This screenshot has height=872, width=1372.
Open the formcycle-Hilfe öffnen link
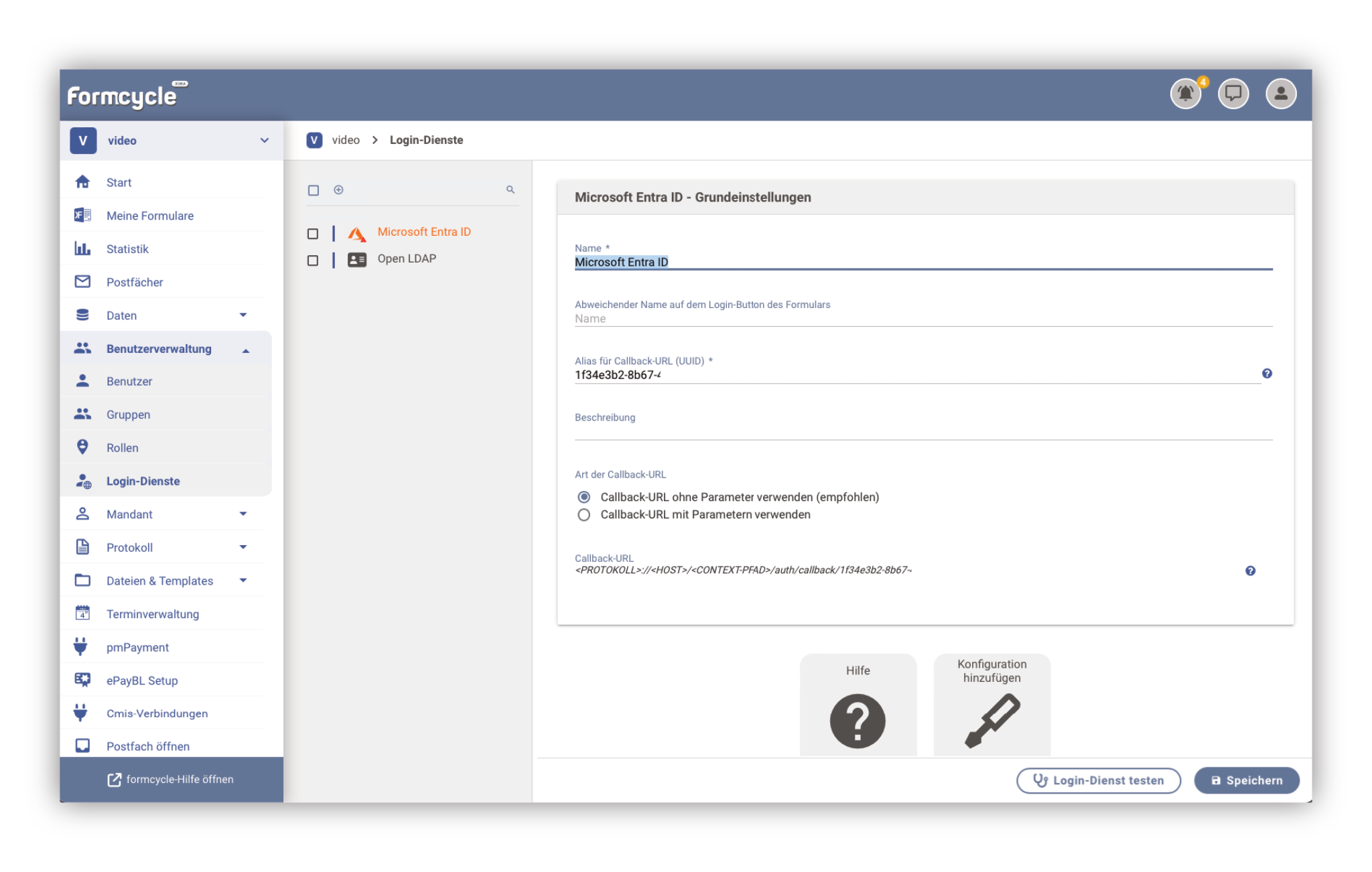(171, 780)
